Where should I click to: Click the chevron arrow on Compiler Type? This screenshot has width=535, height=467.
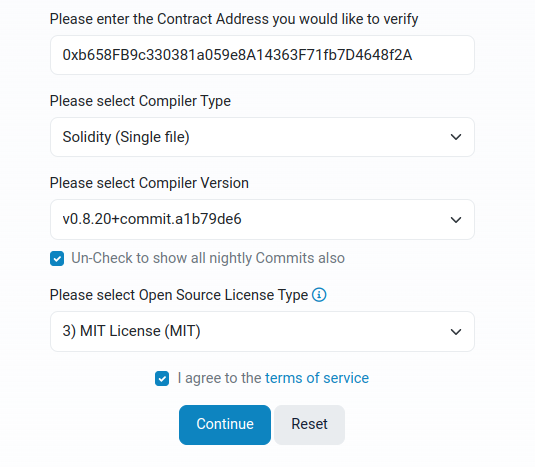coord(456,137)
